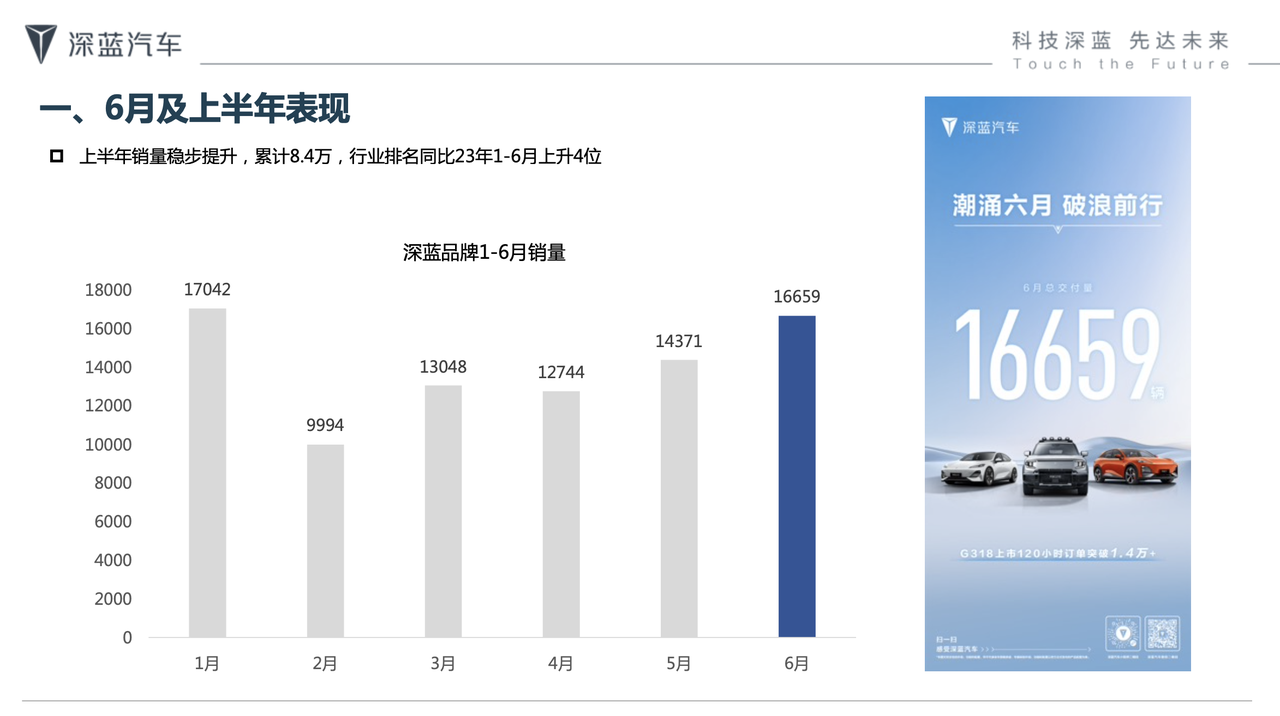Screen dimensions: 1280x716
Task: Click the 1月 gray bar
Action: click(x=207, y=472)
